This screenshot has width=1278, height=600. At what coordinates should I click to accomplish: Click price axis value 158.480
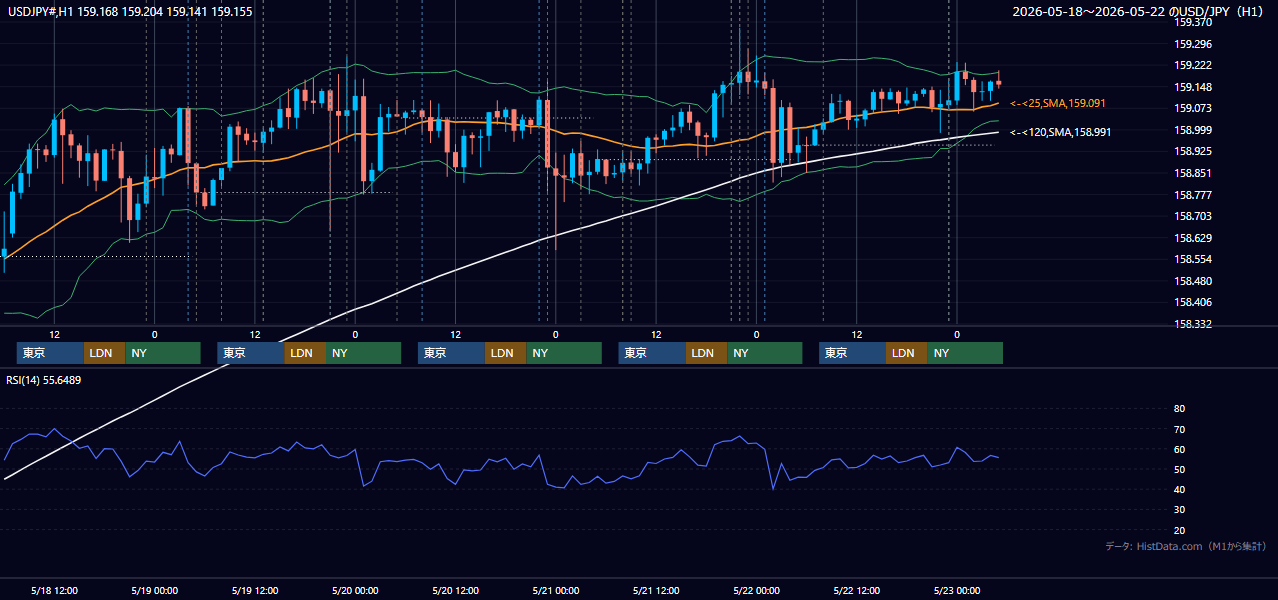[x=1193, y=281]
